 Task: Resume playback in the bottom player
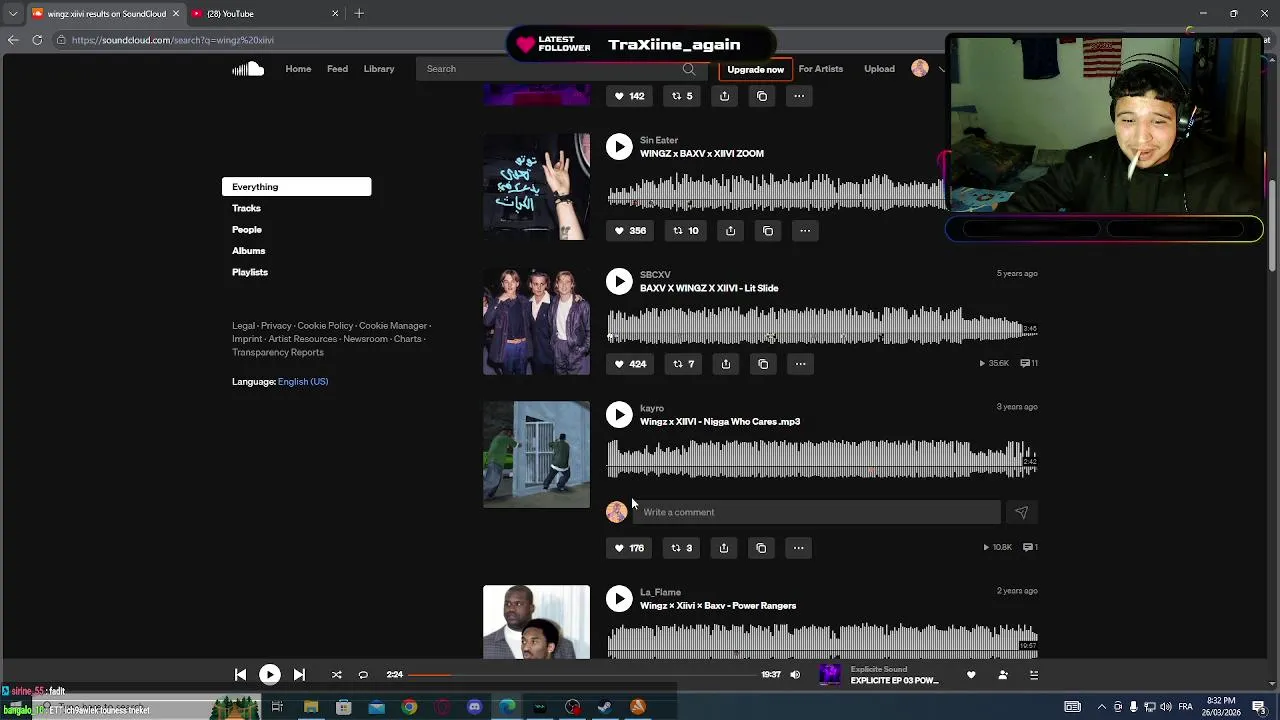(270, 675)
